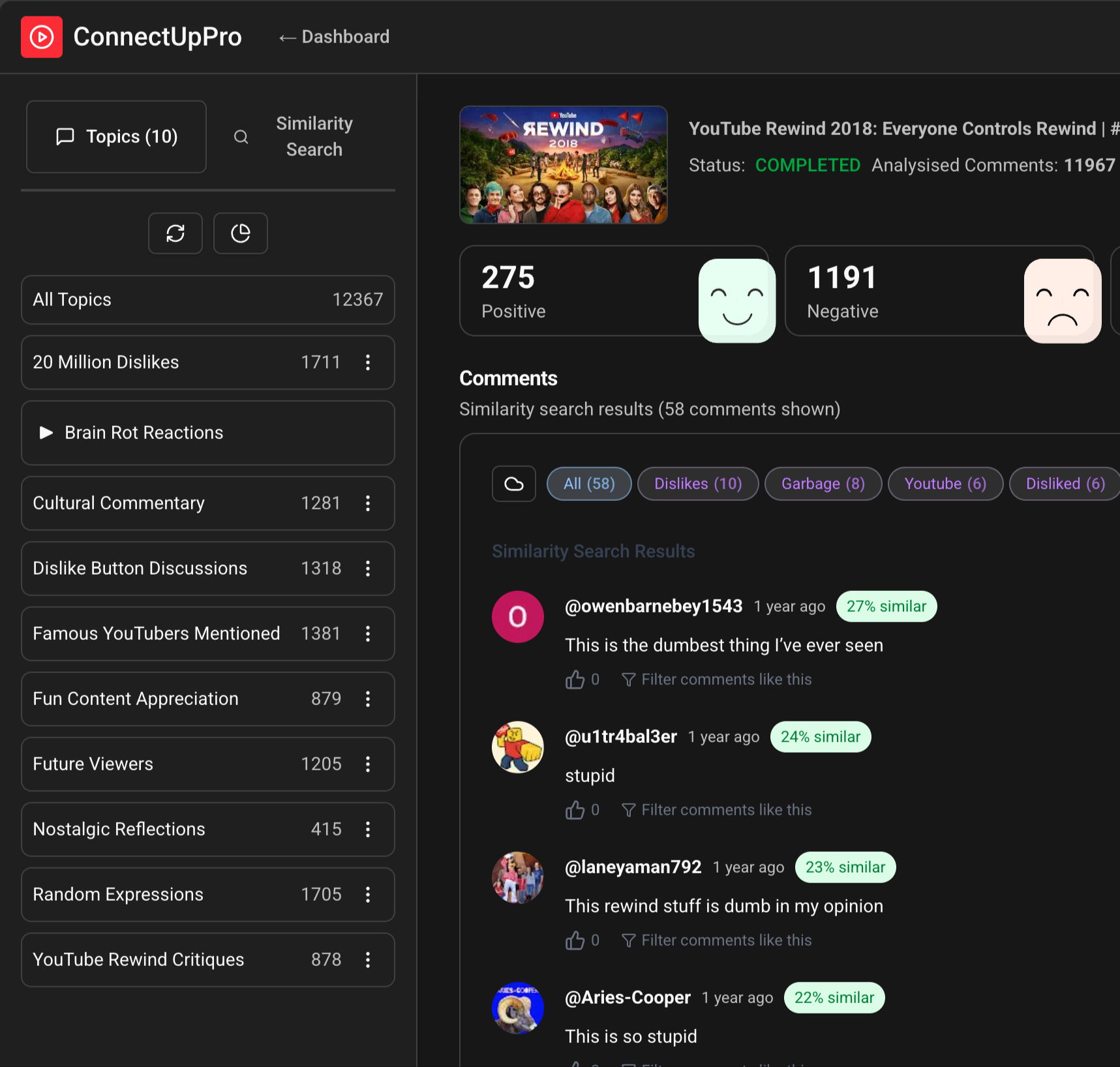Viewport: 1120px width, 1067px height.
Task: Click the cloud icon beside the comment filters
Action: click(513, 483)
